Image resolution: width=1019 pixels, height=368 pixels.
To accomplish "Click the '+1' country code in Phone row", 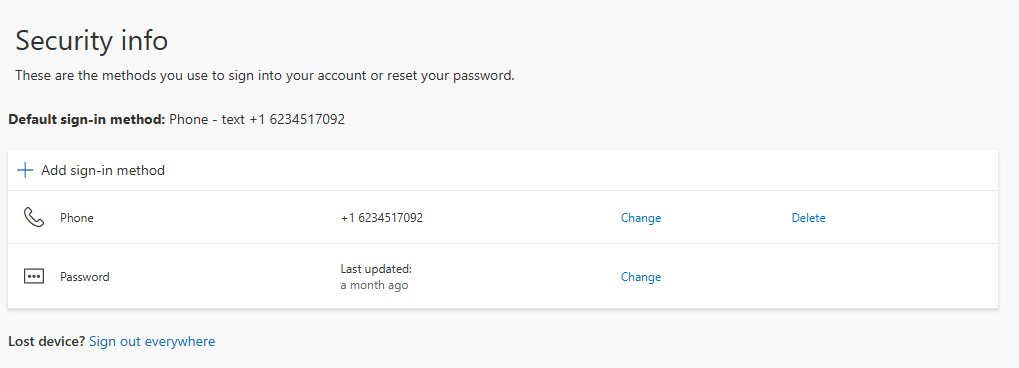I will pos(347,218).
